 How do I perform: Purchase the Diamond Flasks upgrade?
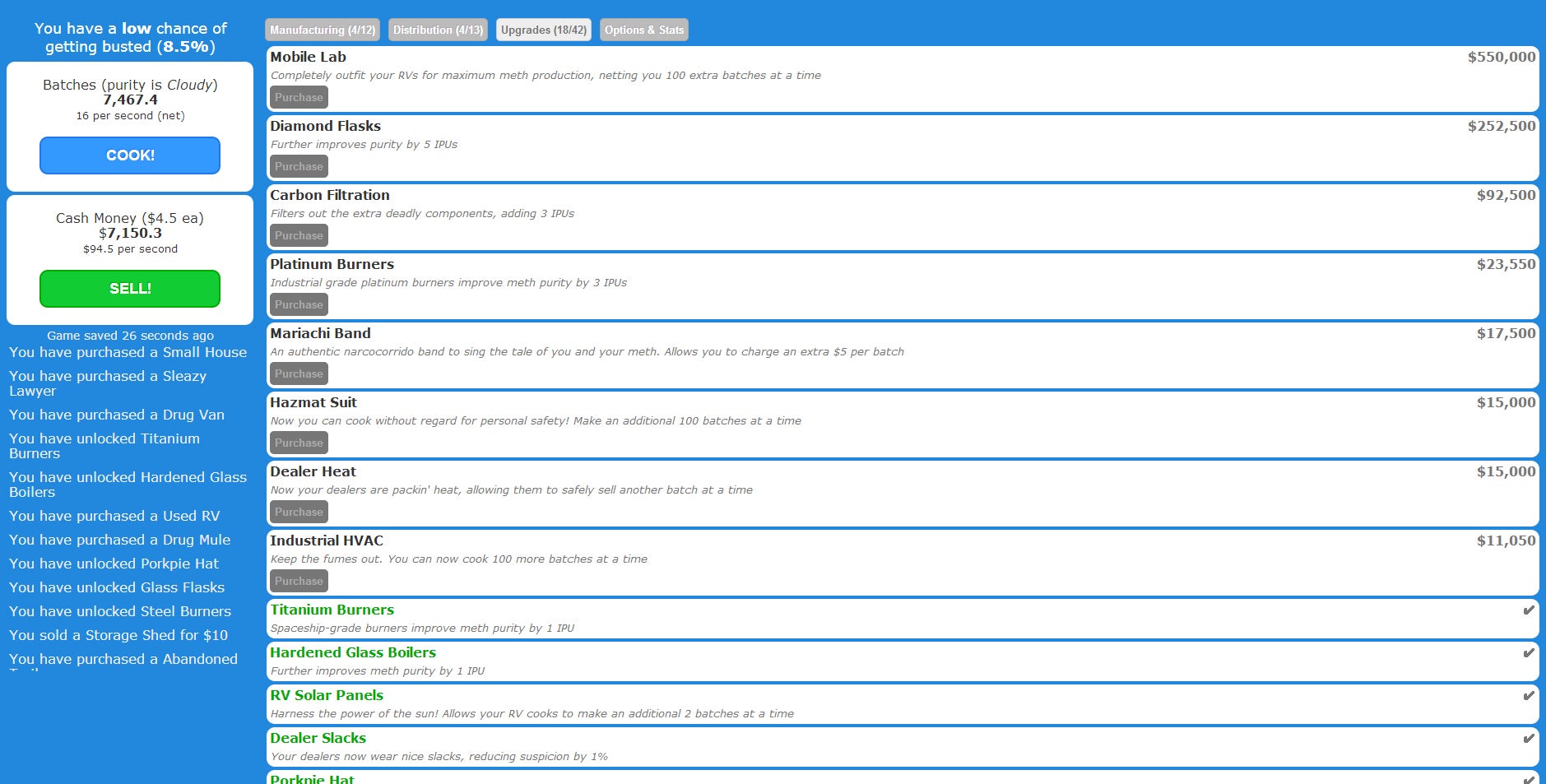pos(299,167)
